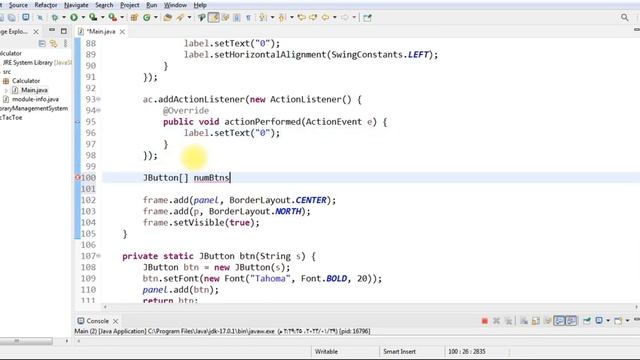Toggle Show Console on Standard Out
This screenshot has width=640, height=360.
[559, 321]
